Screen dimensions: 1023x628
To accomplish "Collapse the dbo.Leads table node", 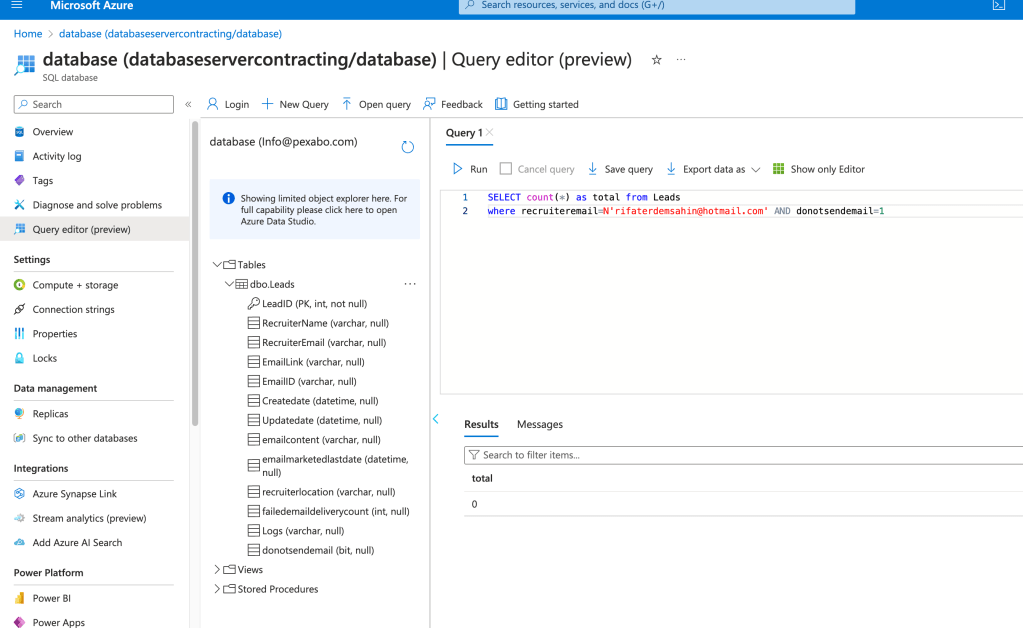I will tap(229, 284).
